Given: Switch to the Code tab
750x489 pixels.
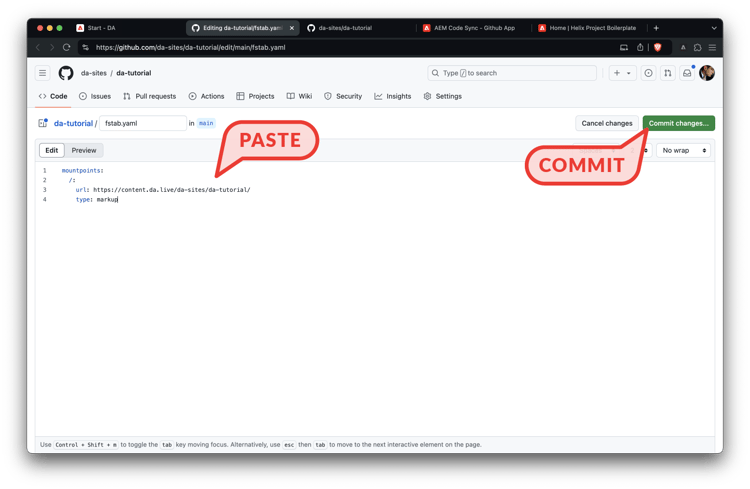Looking at the screenshot, I should click(x=53, y=96).
